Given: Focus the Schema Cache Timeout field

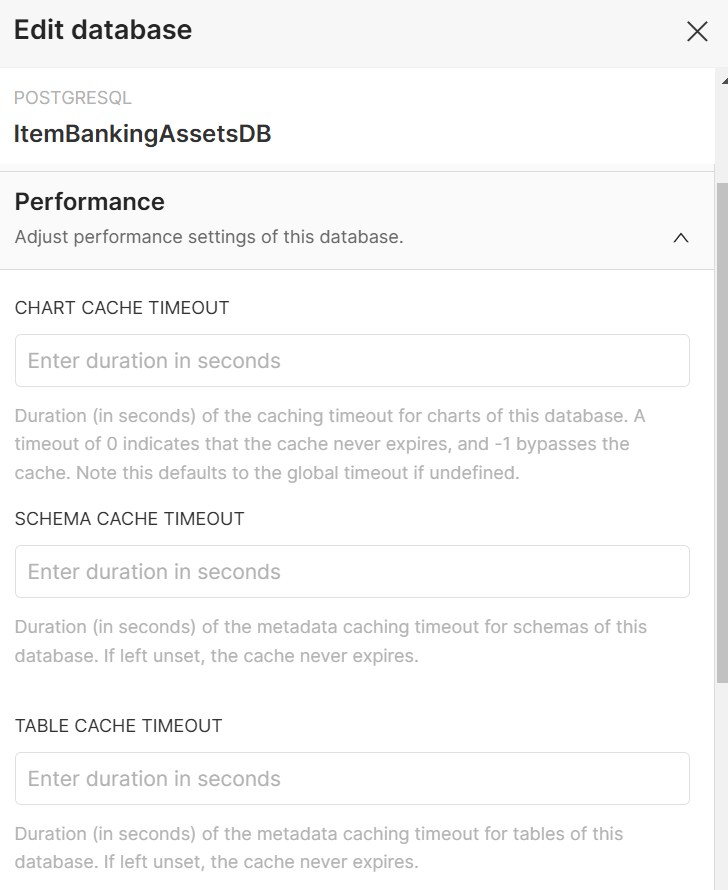Looking at the screenshot, I should (352, 572).
